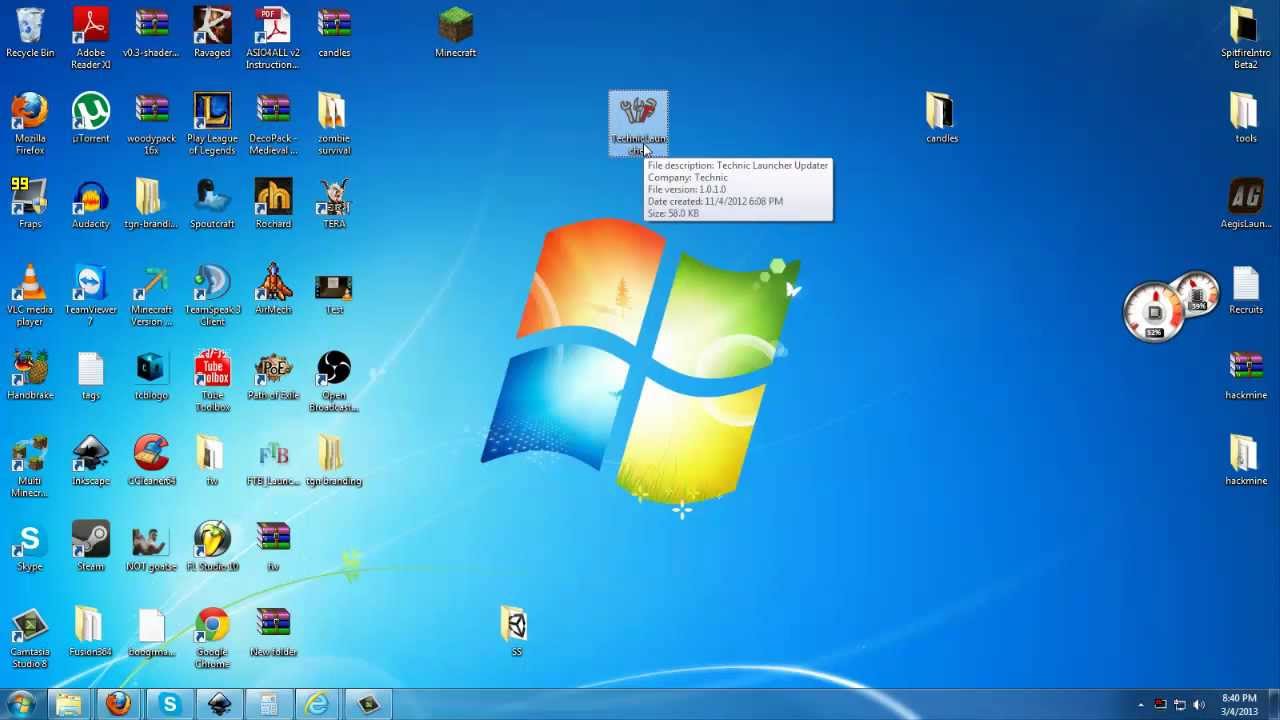Select the Spoutcraft desktop icon
This screenshot has height=720, width=1280.
tap(212, 204)
